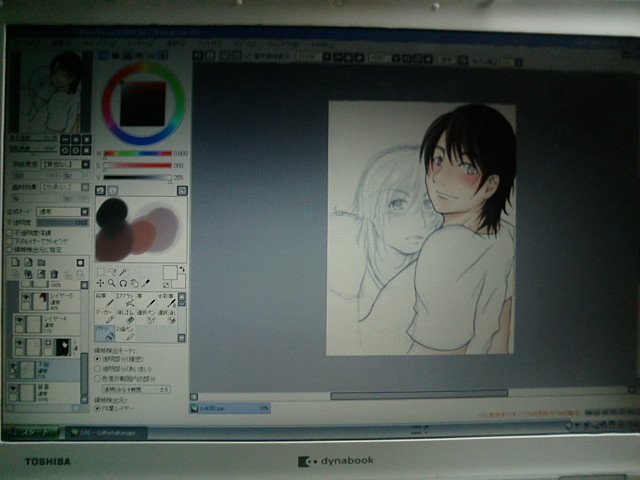Image resolution: width=640 pixels, height=480 pixels.
Task: Click the toolbar Undo button
Action: coord(198,55)
